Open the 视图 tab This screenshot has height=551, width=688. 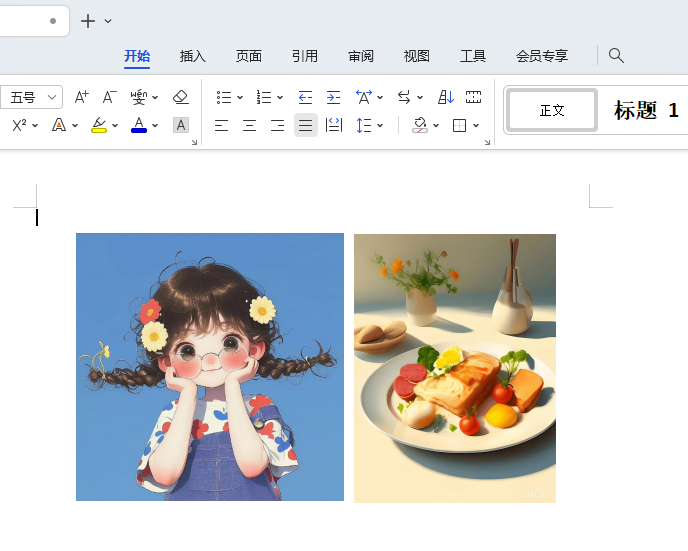(417, 56)
